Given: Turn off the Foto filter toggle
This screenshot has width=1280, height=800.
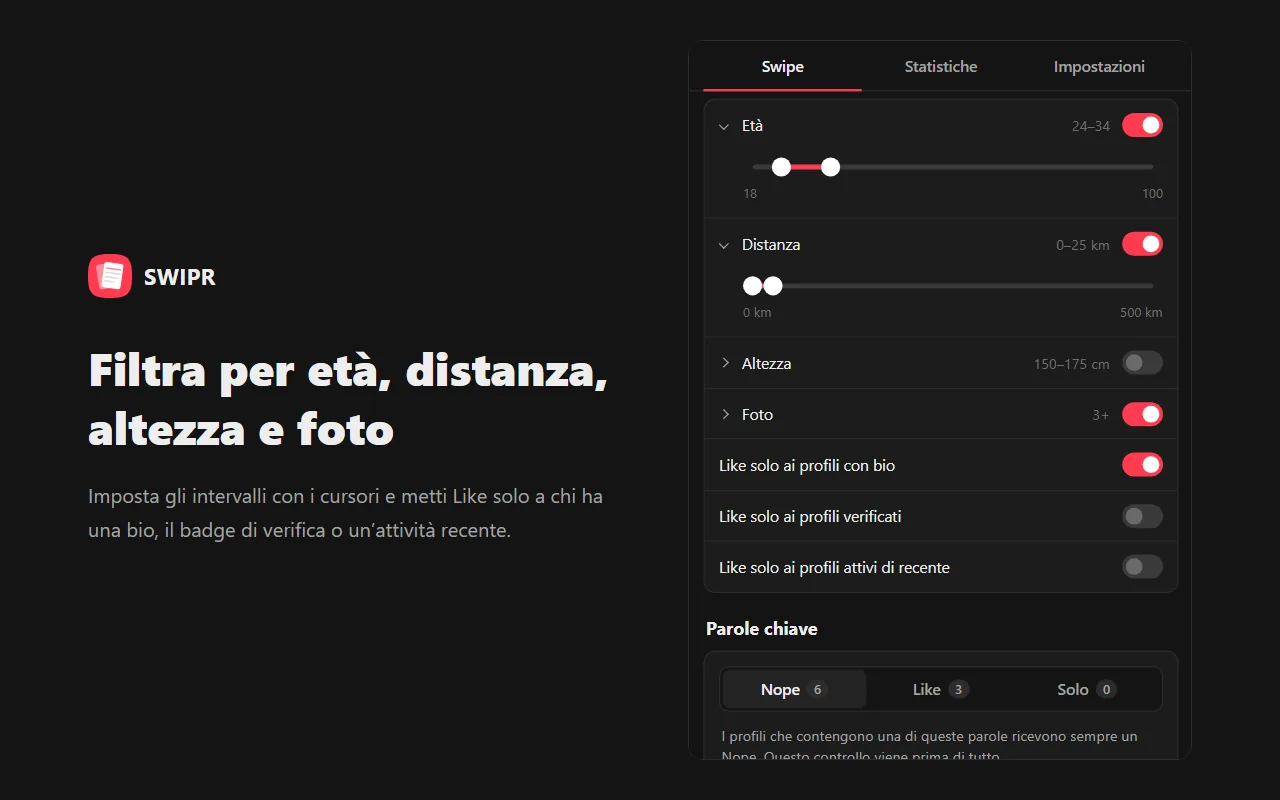Looking at the screenshot, I should pos(1142,414).
